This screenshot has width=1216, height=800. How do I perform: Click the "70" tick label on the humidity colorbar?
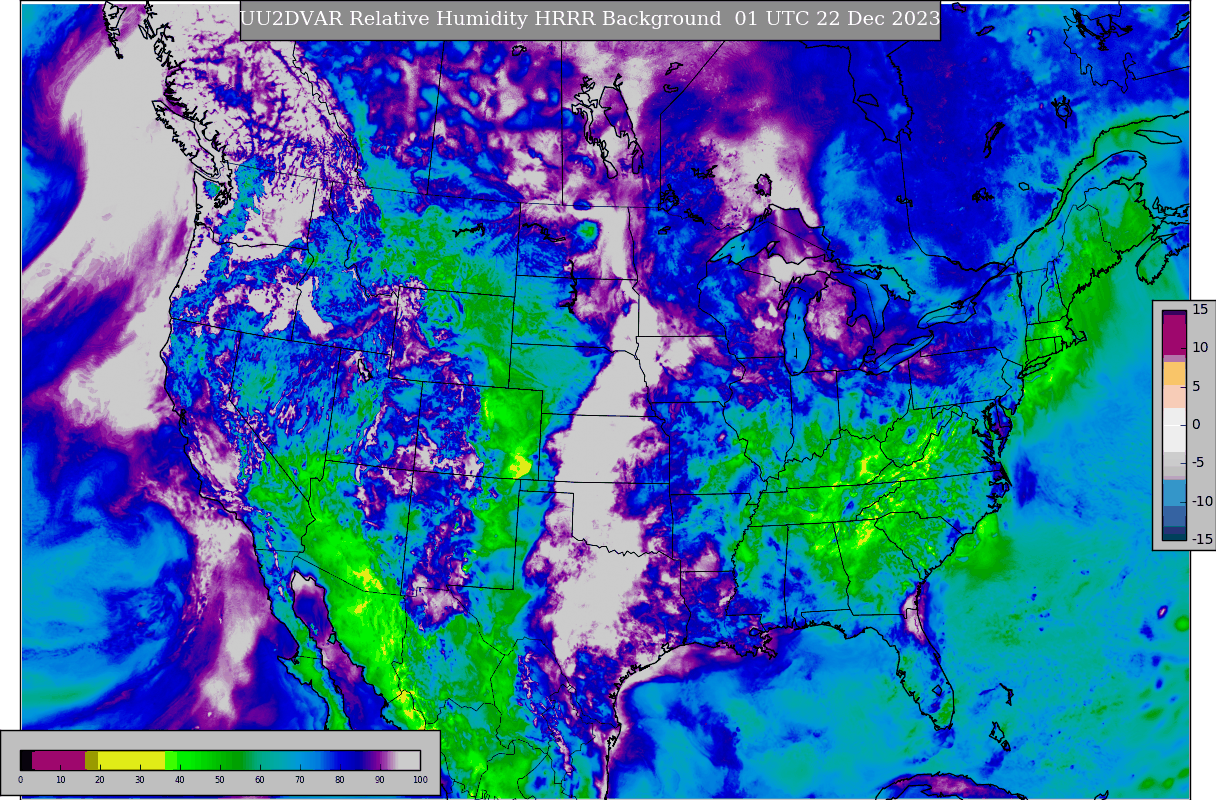pyautogui.click(x=299, y=780)
